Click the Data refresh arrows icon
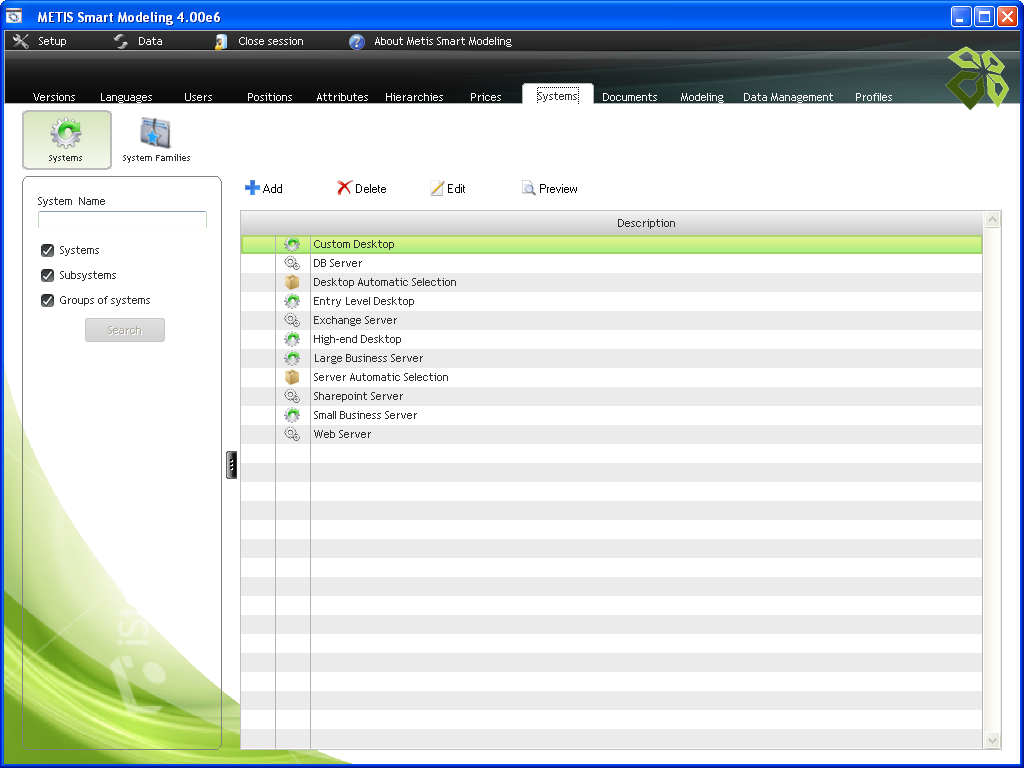 (121, 41)
